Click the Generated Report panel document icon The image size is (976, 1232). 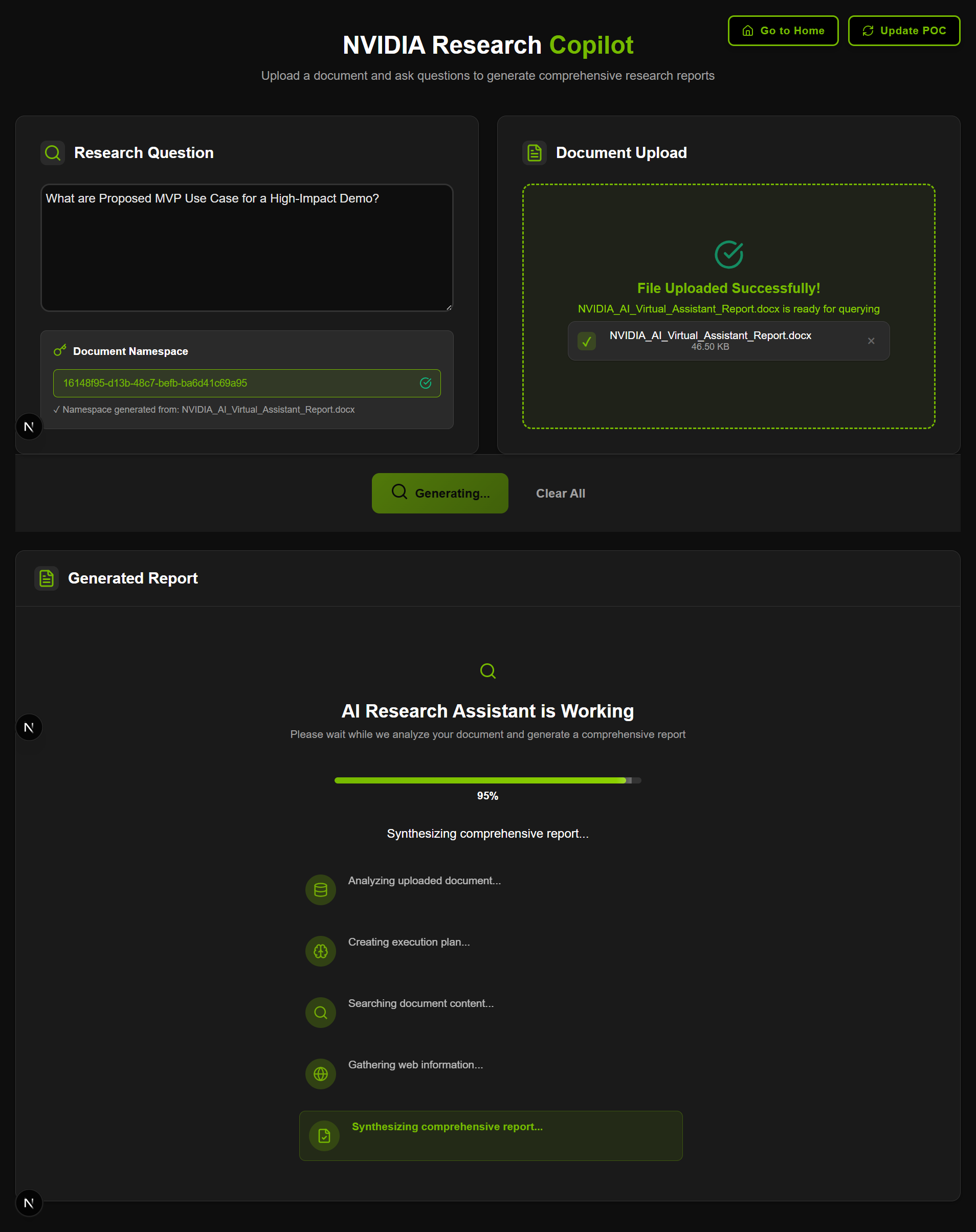pos(46,578)
